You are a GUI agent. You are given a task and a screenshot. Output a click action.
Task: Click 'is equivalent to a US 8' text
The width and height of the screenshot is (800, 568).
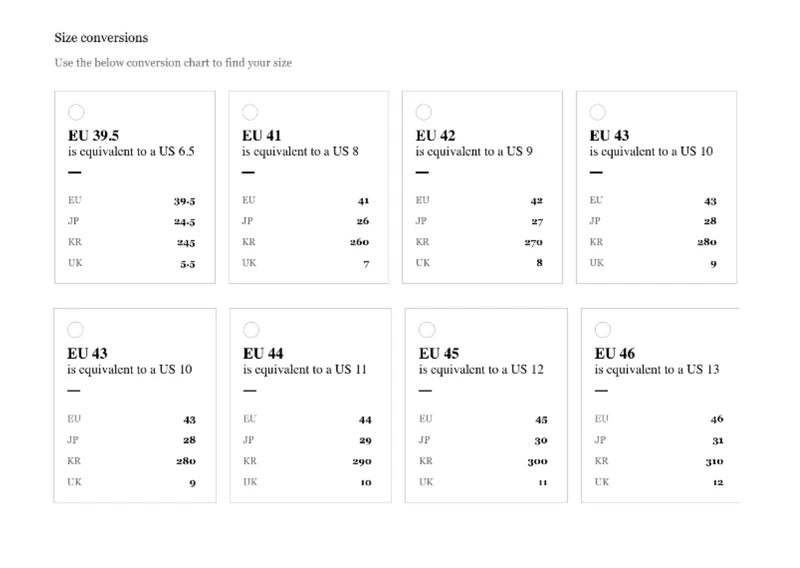(x=300, y=152)
